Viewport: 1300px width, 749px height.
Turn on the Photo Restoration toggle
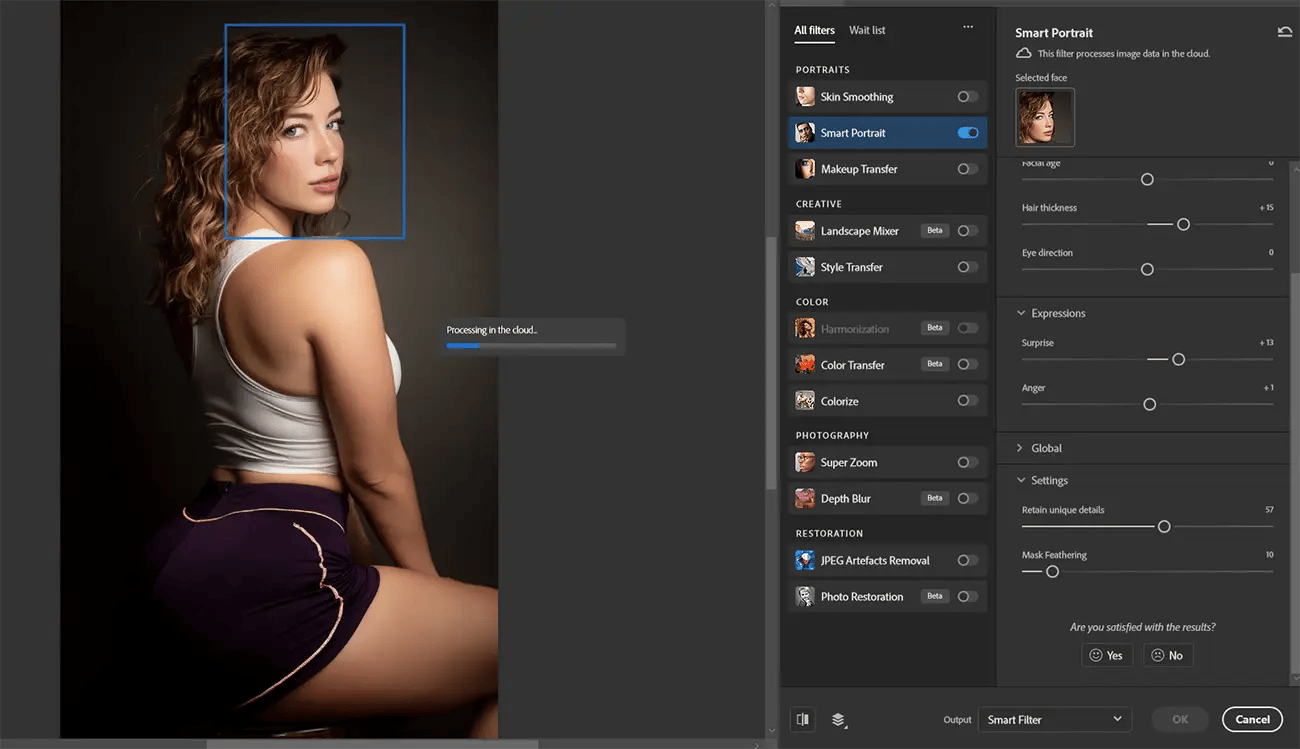coord(967,597)
